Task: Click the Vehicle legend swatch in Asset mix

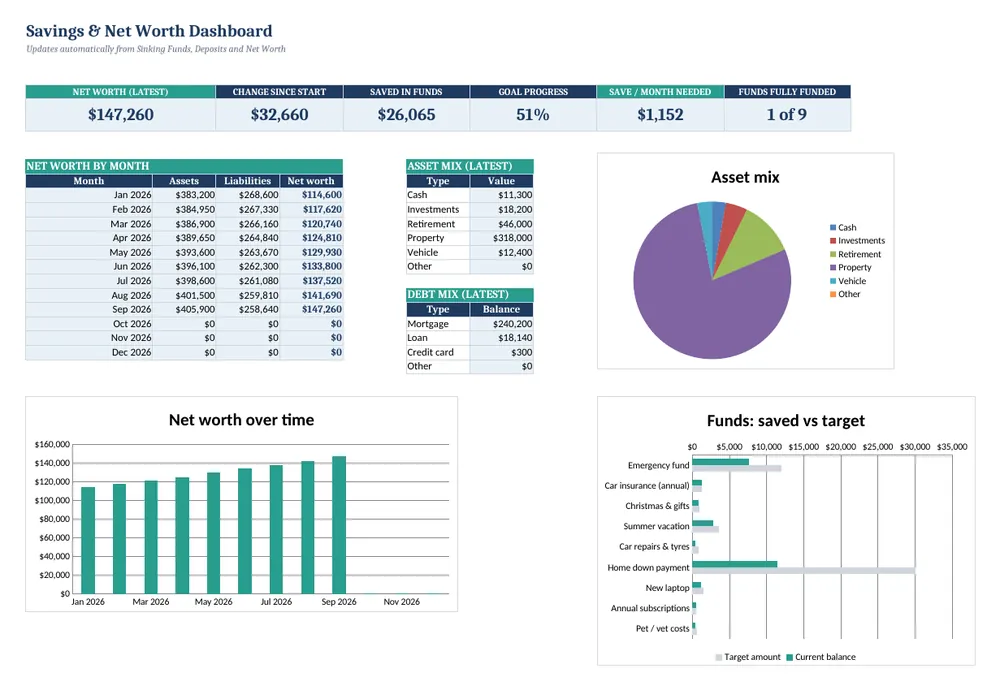Action: (x=833, y=281)
